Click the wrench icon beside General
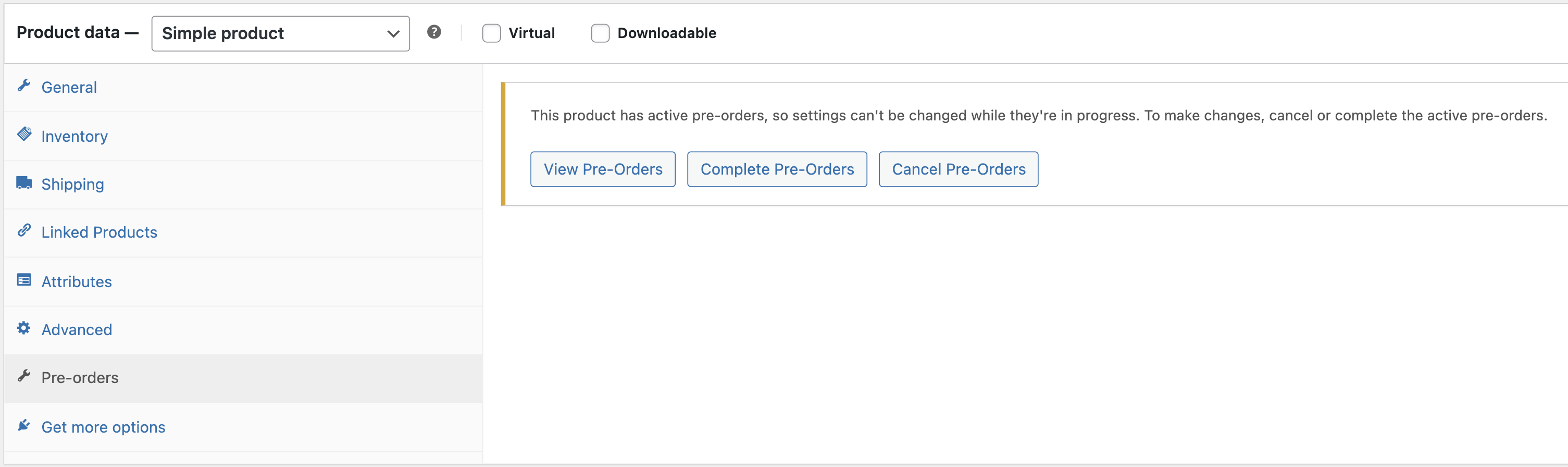 coord(24,86)
